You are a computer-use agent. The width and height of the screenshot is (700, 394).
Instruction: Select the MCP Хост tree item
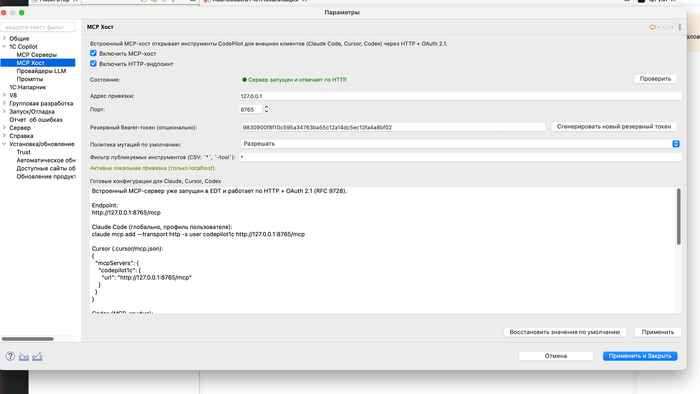tap(30, 63)
